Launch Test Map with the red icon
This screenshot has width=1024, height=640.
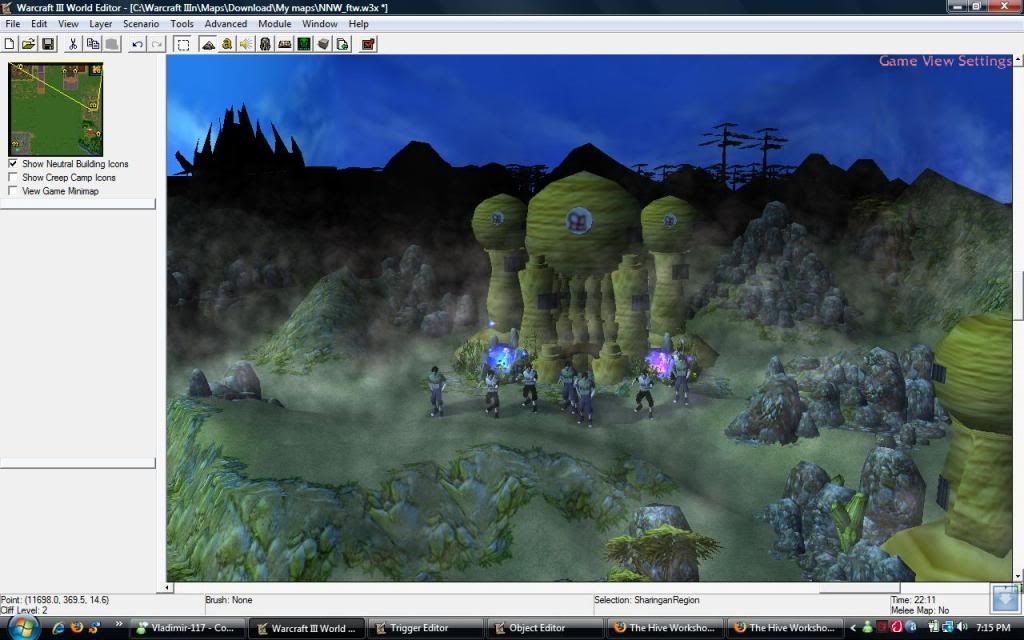click(x=368, y=44)
